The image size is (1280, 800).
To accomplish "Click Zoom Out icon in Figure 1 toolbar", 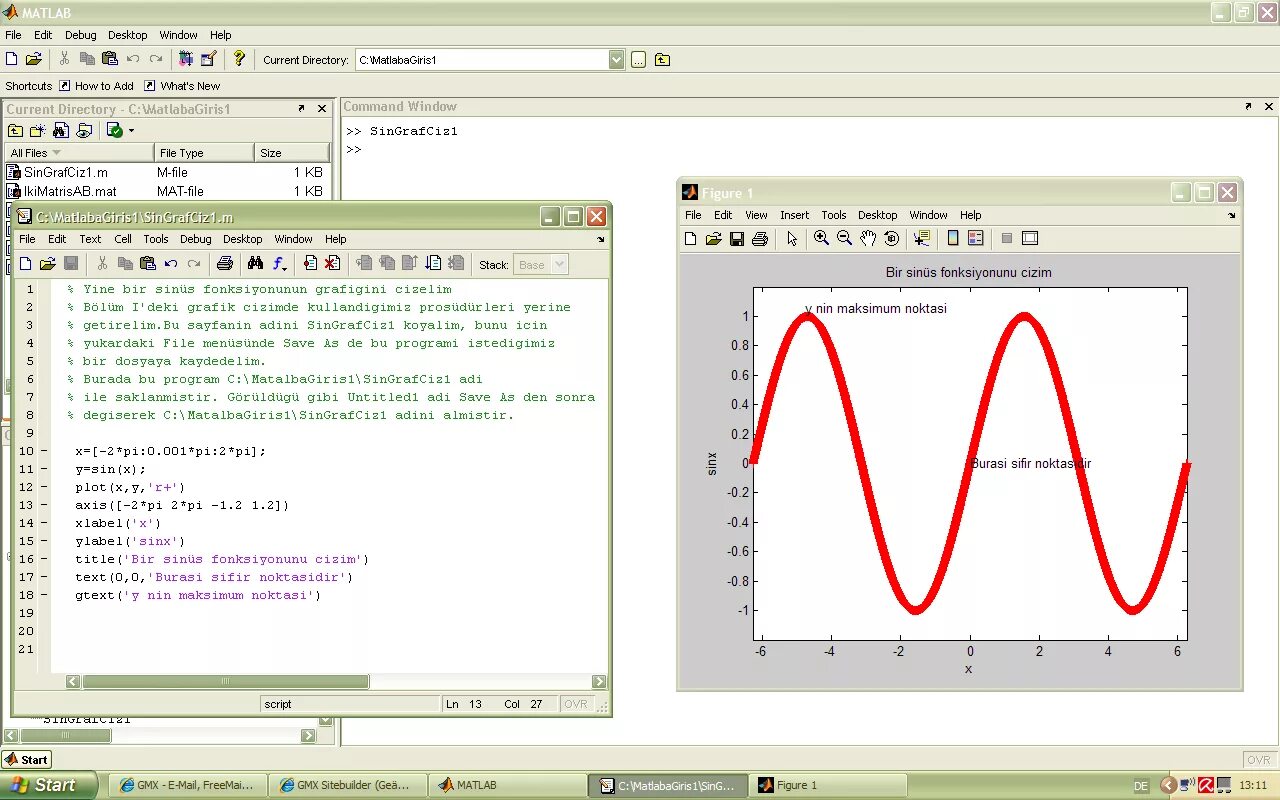I will [x=844, y=238].
